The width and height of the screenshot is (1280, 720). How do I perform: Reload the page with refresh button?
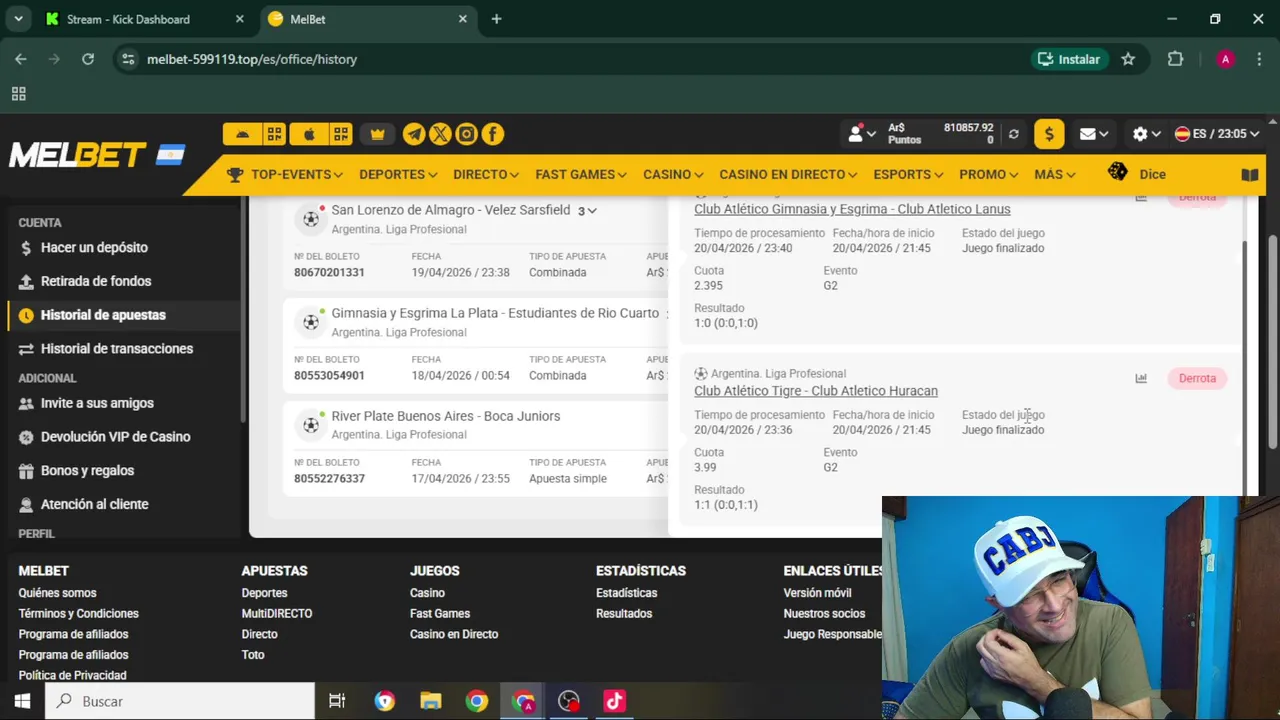88,59
